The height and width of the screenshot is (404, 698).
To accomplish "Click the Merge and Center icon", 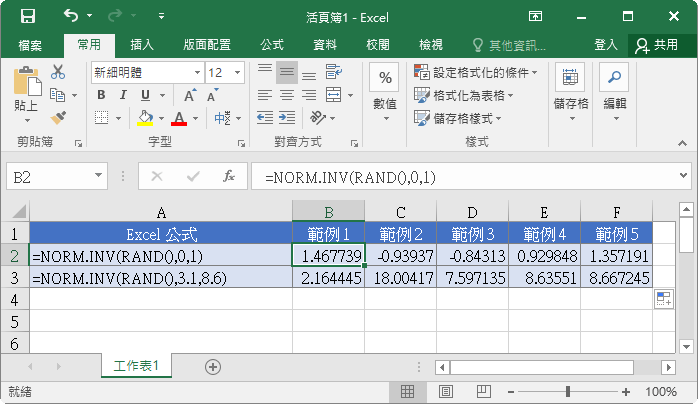I will point(333,95).
